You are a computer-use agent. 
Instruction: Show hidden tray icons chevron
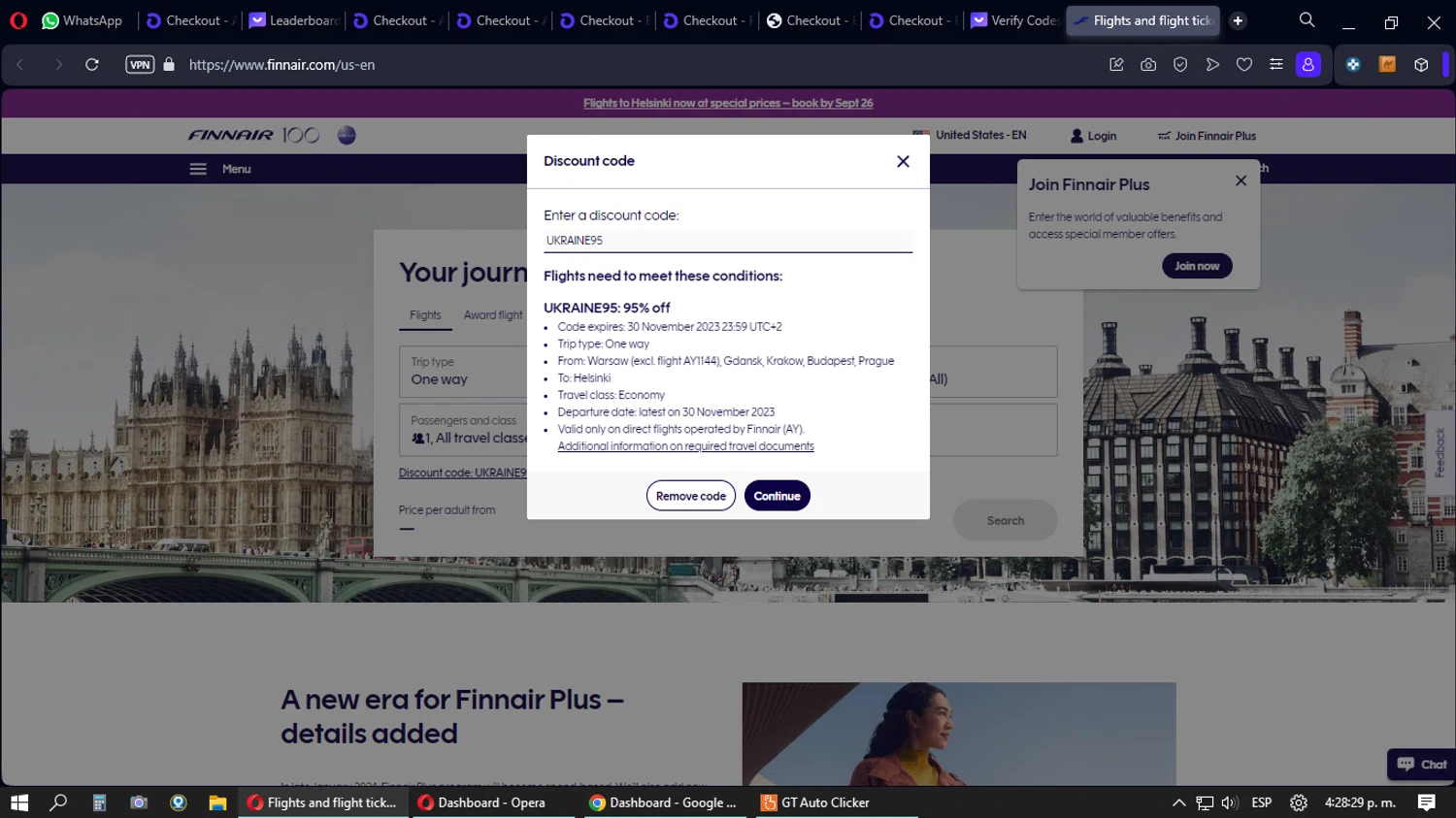1178,802
